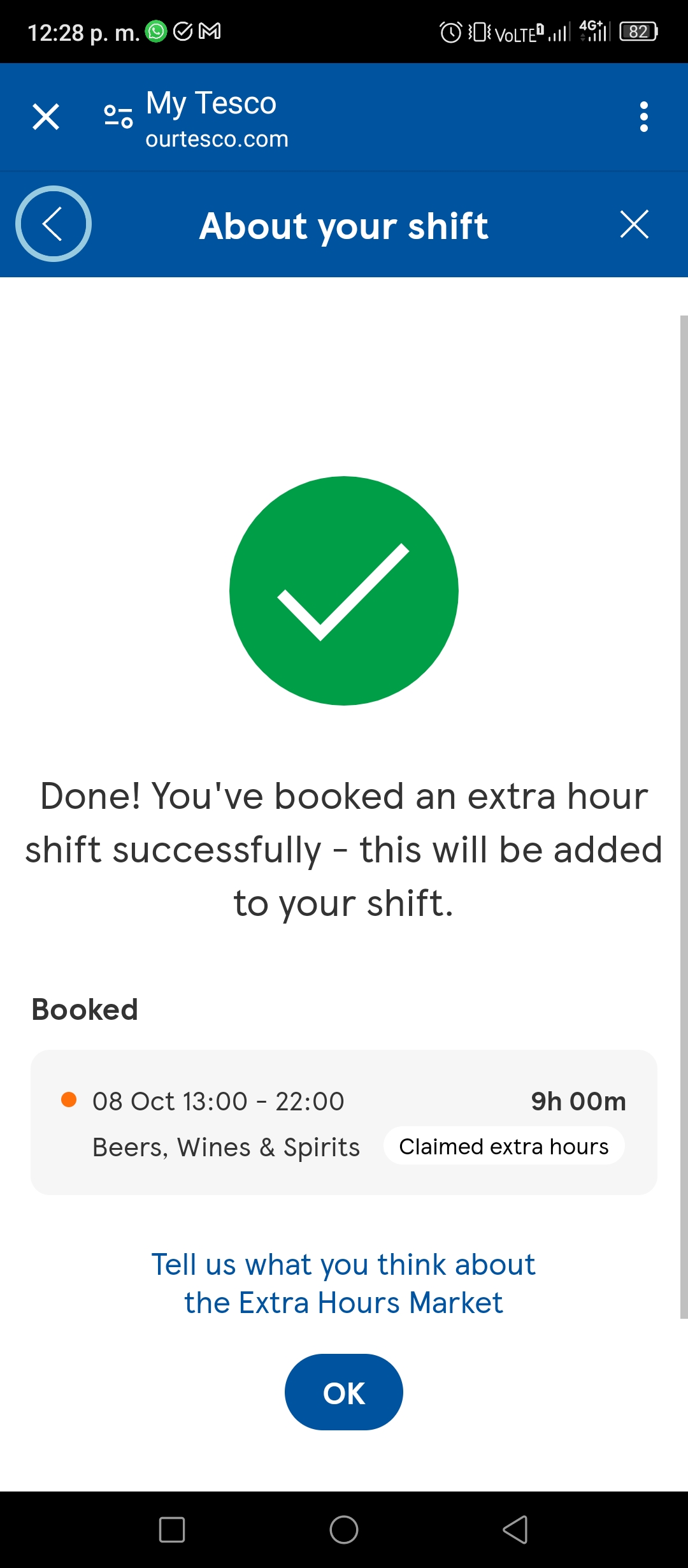Tap the Android home circle button
This screenshot has height=1568, width=688.
[344, 1530]
